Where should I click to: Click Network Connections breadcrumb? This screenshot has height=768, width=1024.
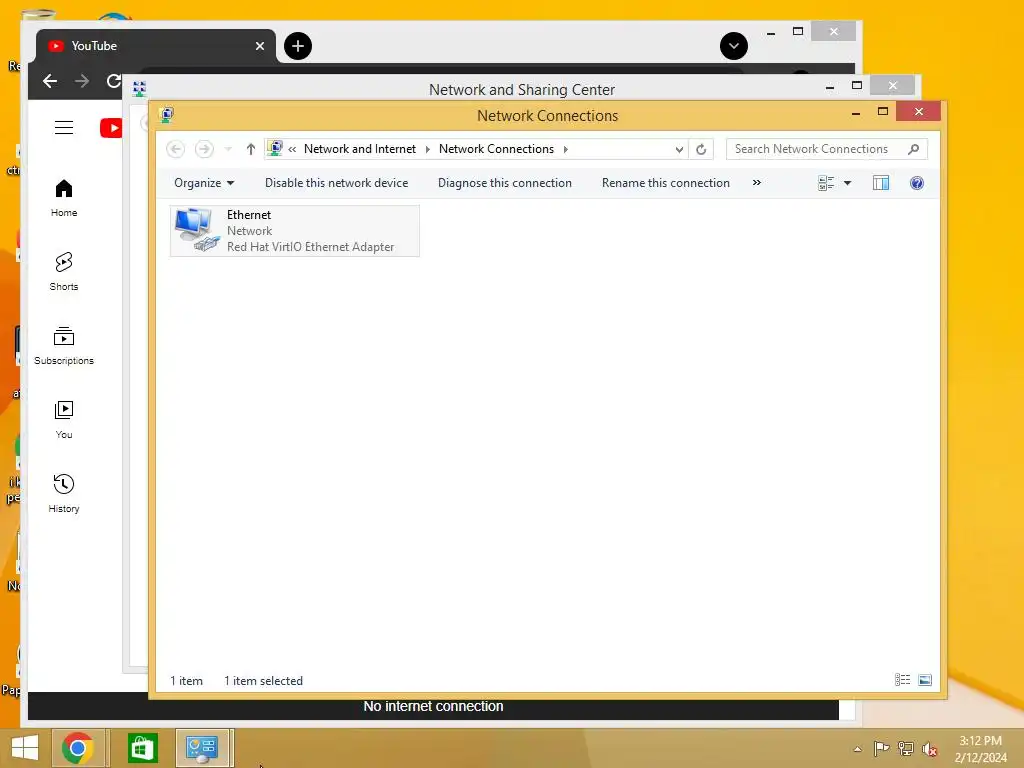point(496,149)
